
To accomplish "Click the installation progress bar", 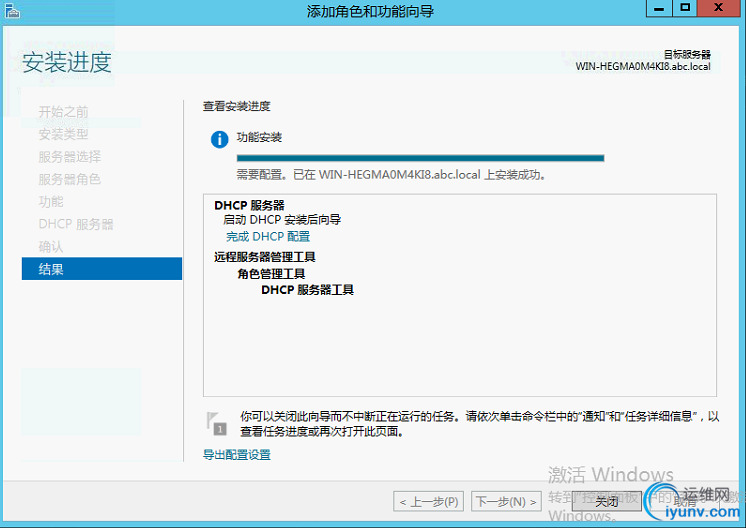I will (x=421, y=158).
